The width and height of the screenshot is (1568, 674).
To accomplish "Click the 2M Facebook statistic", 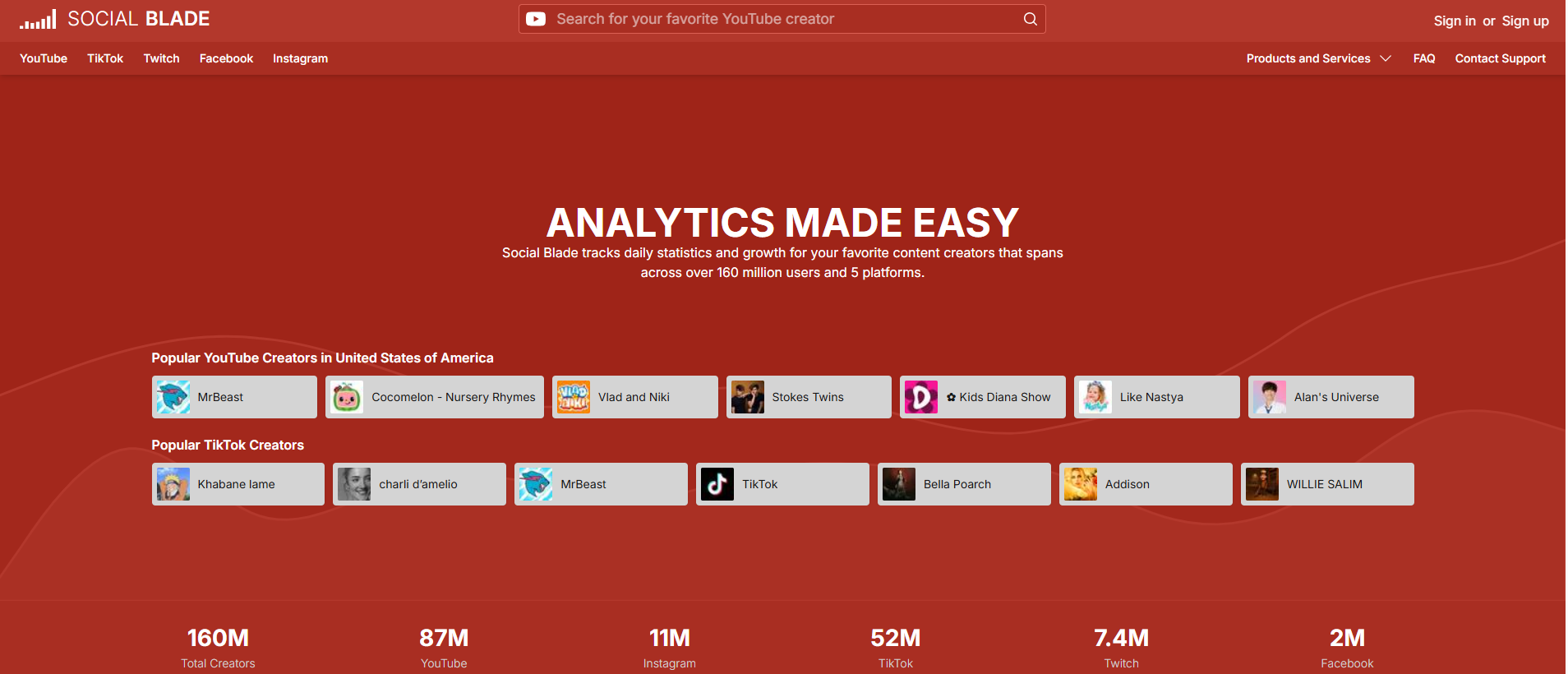I will pyautogui.click(x=1347, y=649).
